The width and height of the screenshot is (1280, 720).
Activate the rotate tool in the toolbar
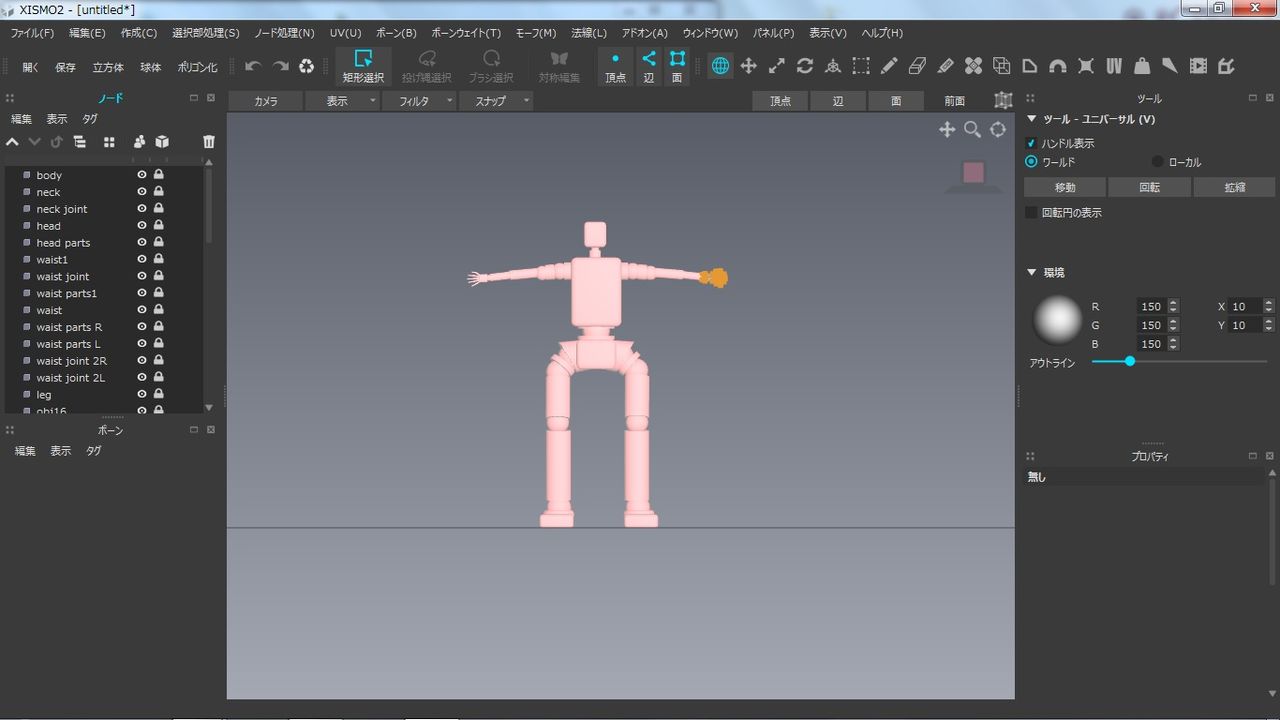click(804, 66)
